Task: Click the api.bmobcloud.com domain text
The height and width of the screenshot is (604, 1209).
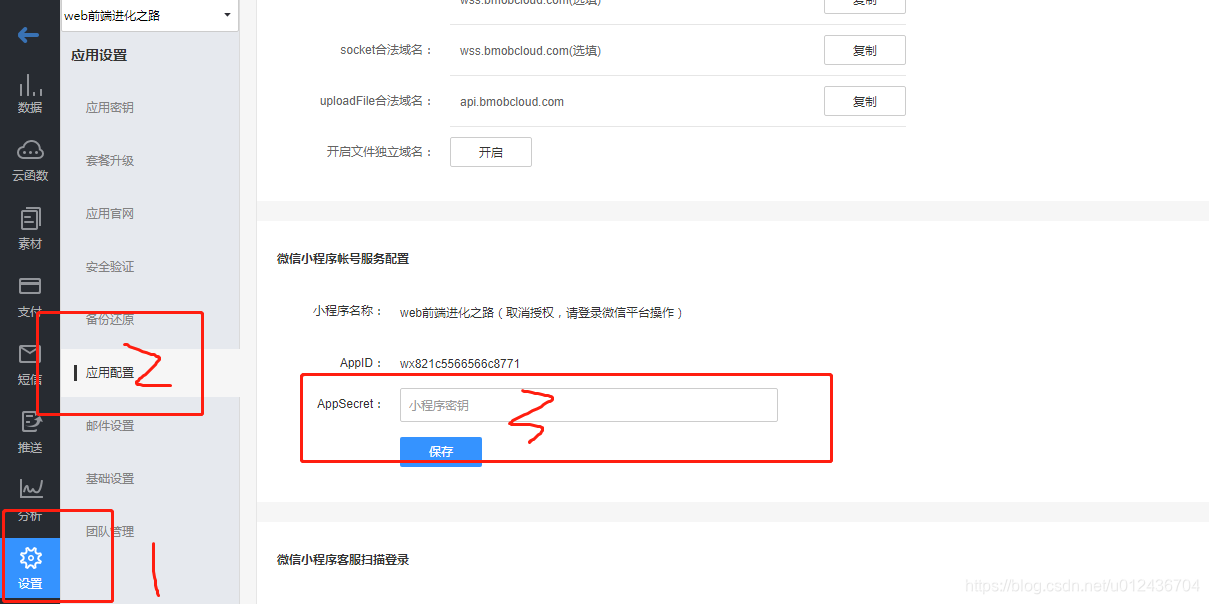Action: (512, 102)
